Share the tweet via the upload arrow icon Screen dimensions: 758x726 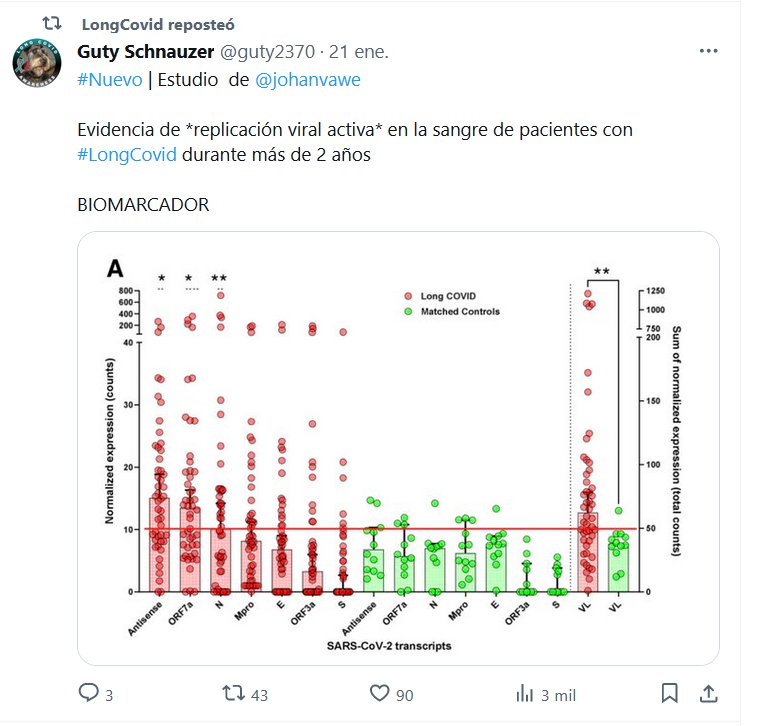click(x=707, y=693)
